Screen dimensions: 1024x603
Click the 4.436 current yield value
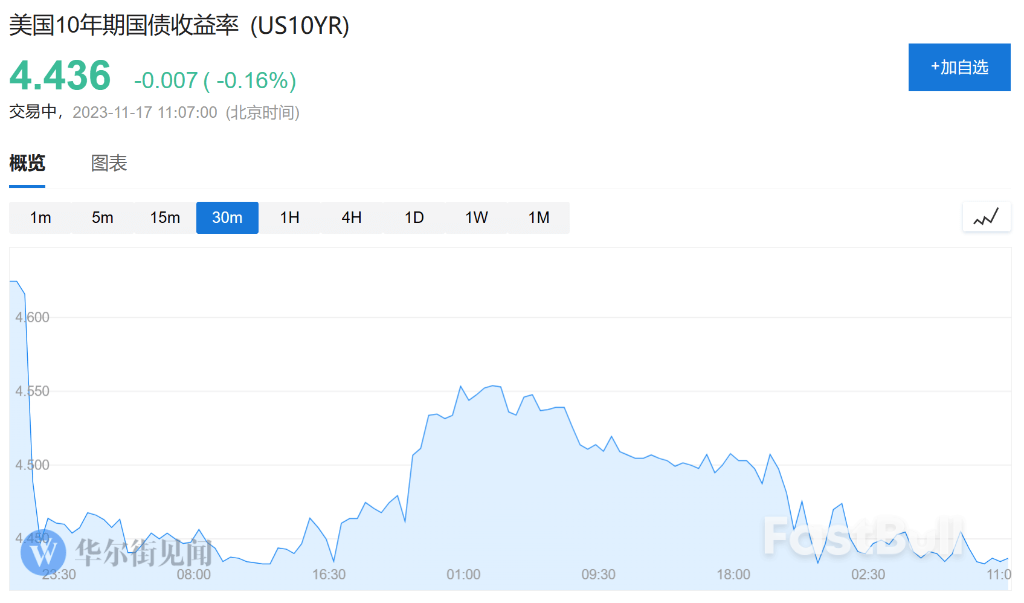click(x=60, y=75)
